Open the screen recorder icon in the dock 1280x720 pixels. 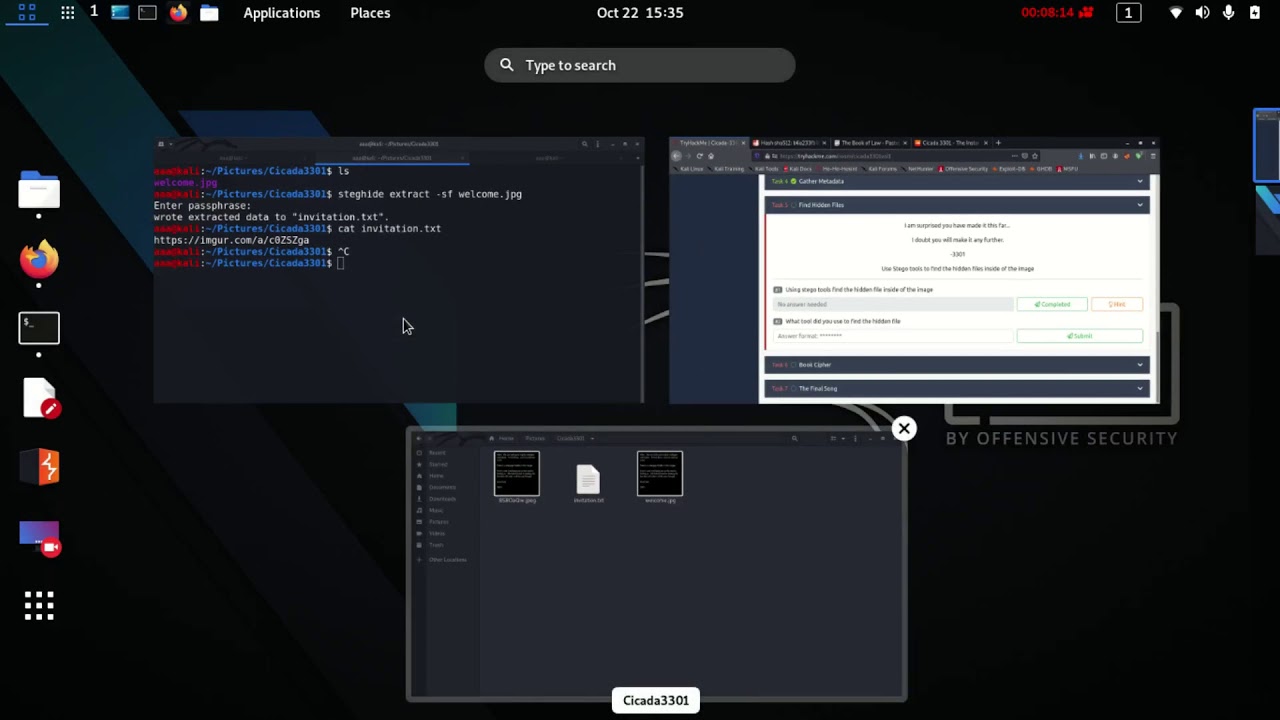point(39,536)
